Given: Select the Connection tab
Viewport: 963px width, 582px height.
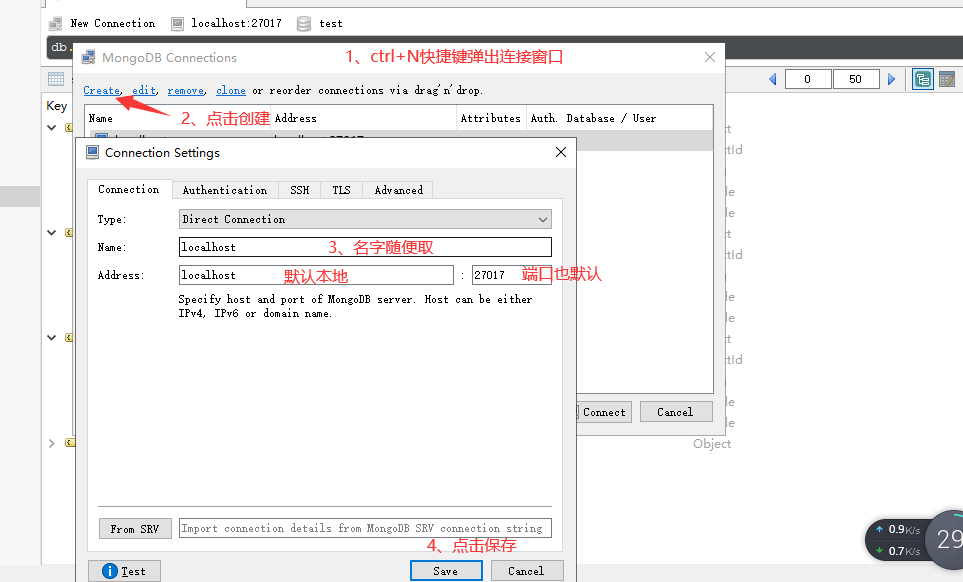Looking at the screenshot, I should (x=129, y=189).
